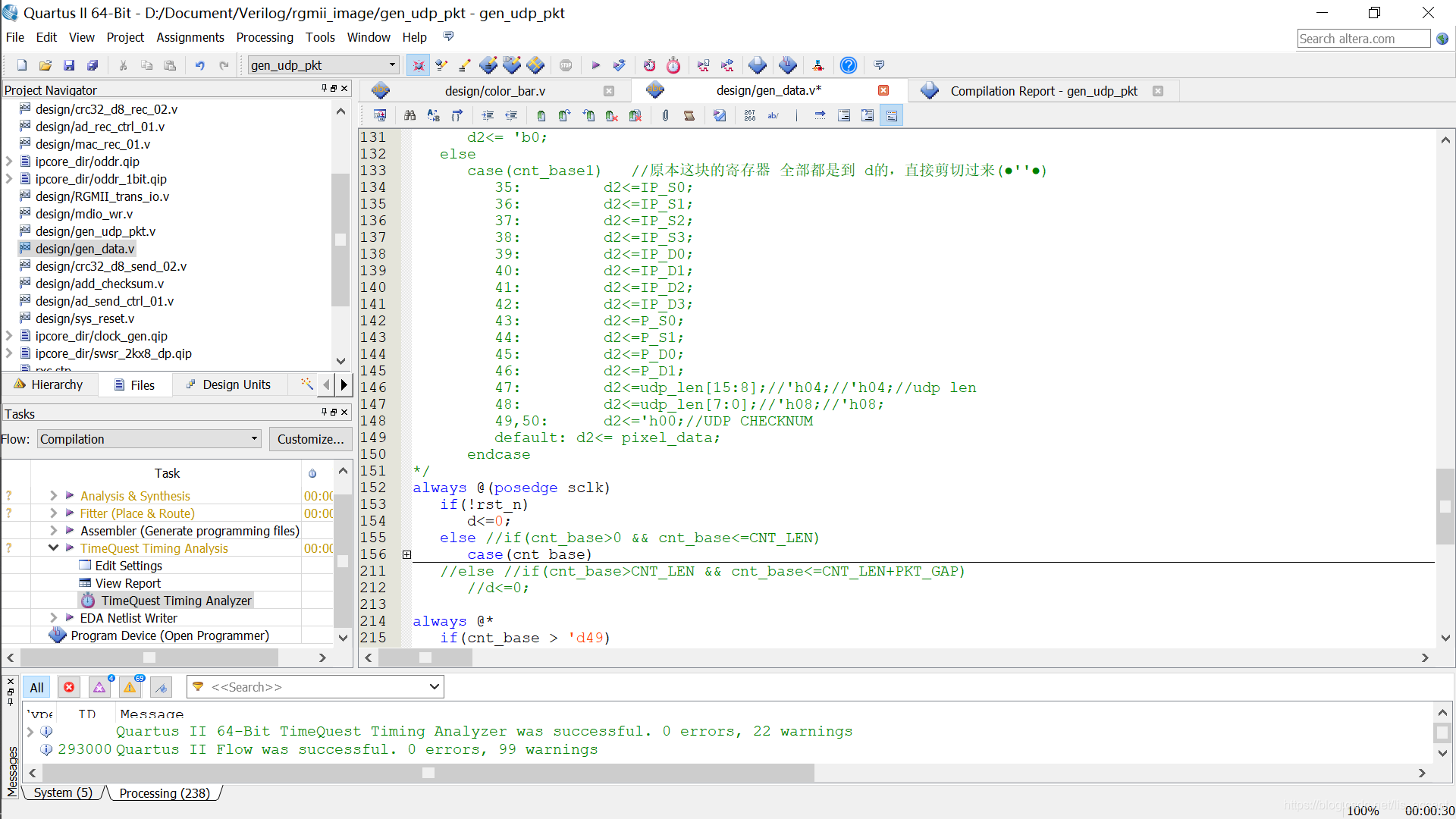
Task: Filter warnings via the yellow triangle button
Action: tap(130, 687)
